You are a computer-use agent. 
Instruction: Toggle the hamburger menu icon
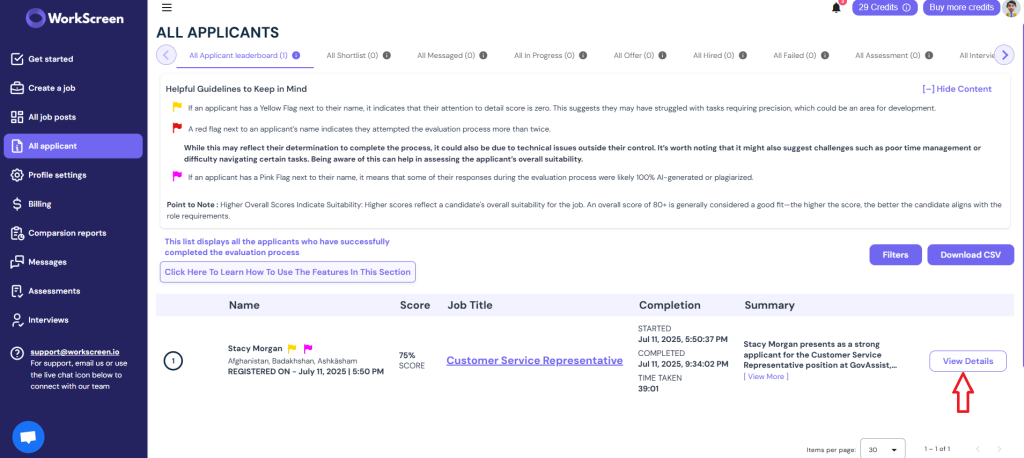point(167,8)
